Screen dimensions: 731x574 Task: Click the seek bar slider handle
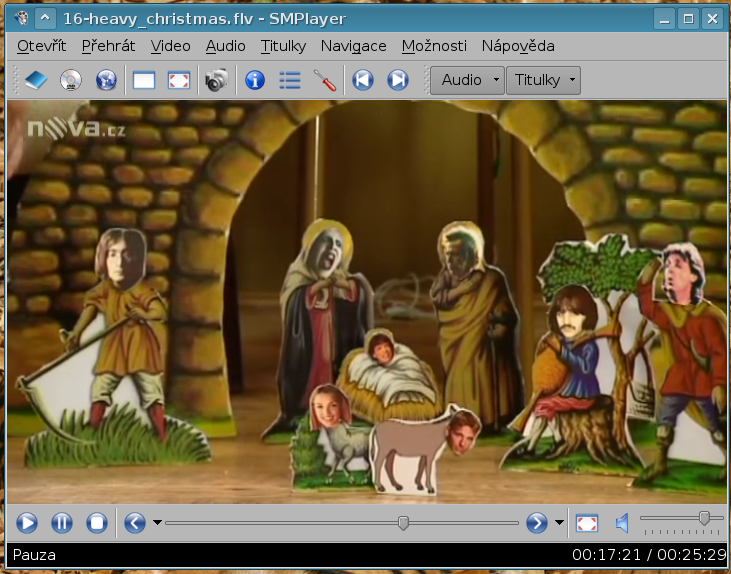point(404,523)
